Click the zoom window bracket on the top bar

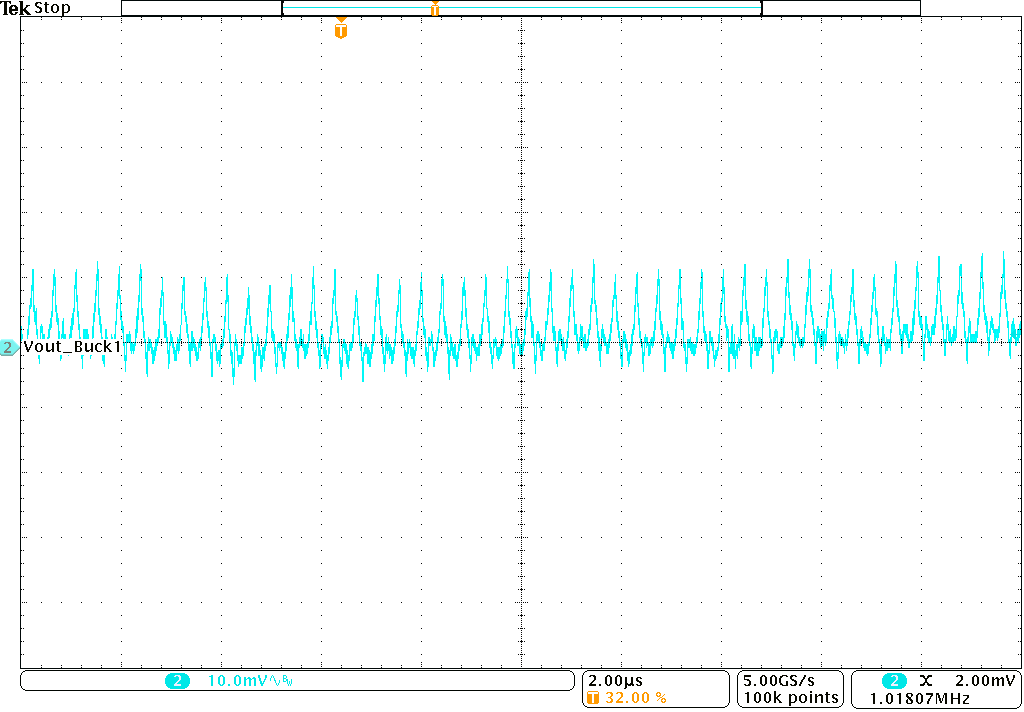[x=520, y=8]
